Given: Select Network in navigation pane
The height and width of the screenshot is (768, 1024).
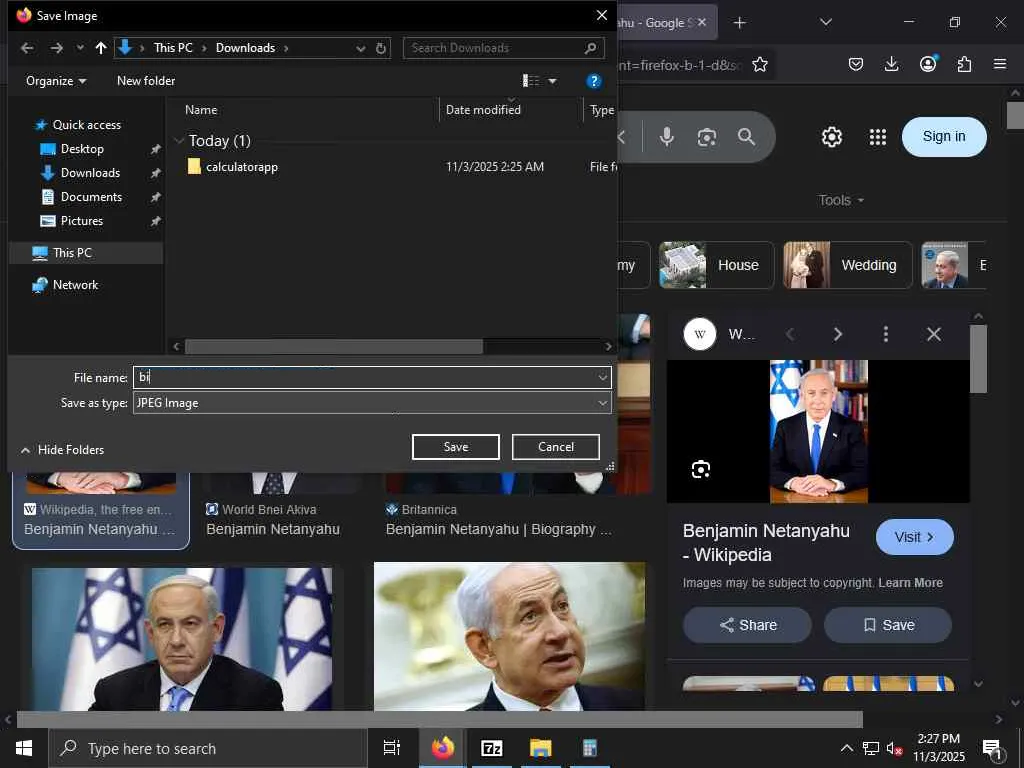Looking at the screenshot, I should coord(75,285).
